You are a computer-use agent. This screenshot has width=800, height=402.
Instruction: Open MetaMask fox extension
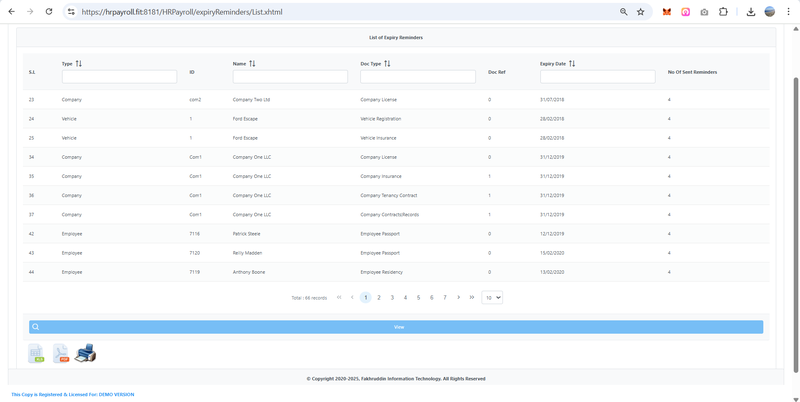667,12
